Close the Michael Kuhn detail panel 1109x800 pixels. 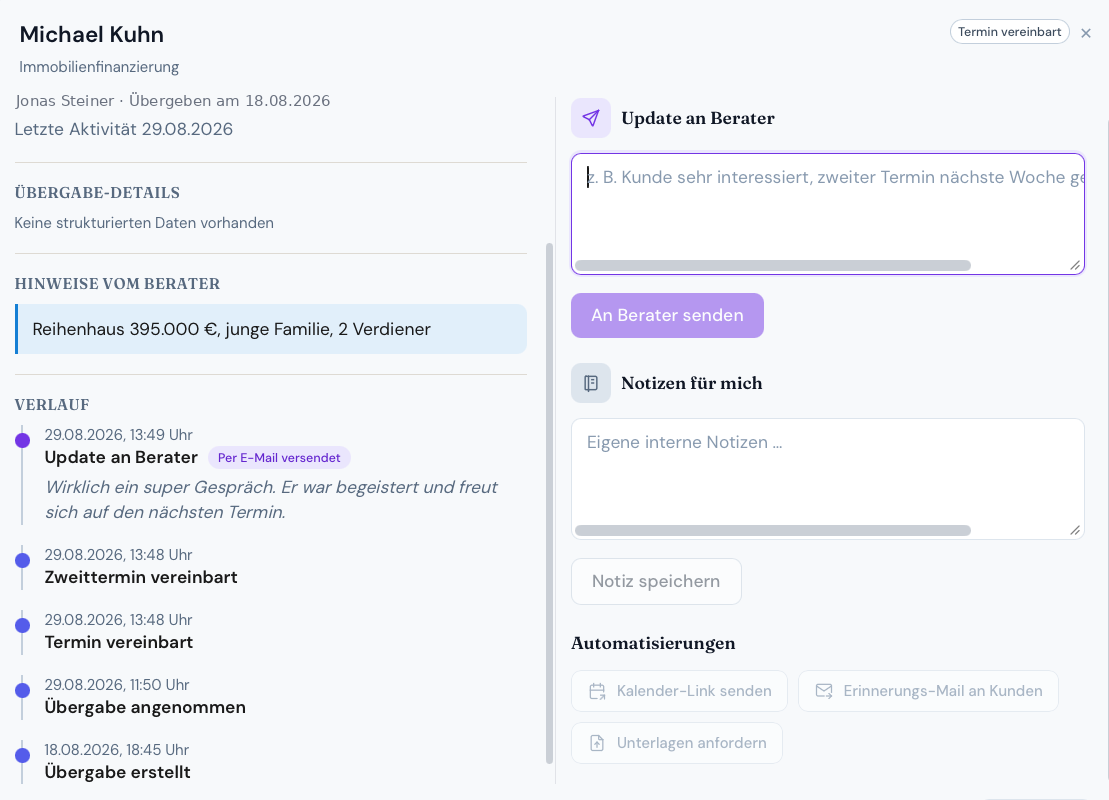coord(1086,33)
